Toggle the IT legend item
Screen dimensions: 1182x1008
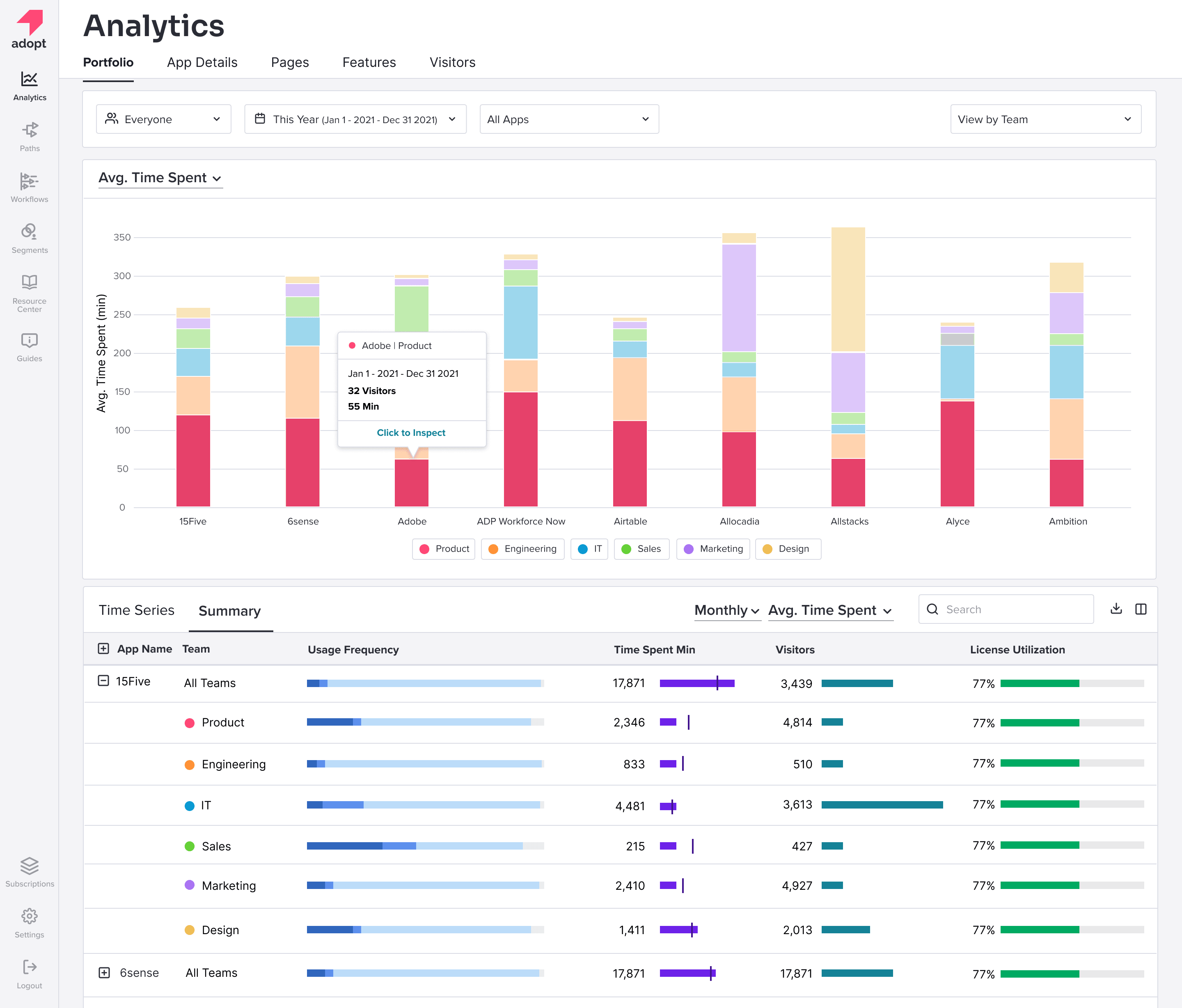pos(589,549)
